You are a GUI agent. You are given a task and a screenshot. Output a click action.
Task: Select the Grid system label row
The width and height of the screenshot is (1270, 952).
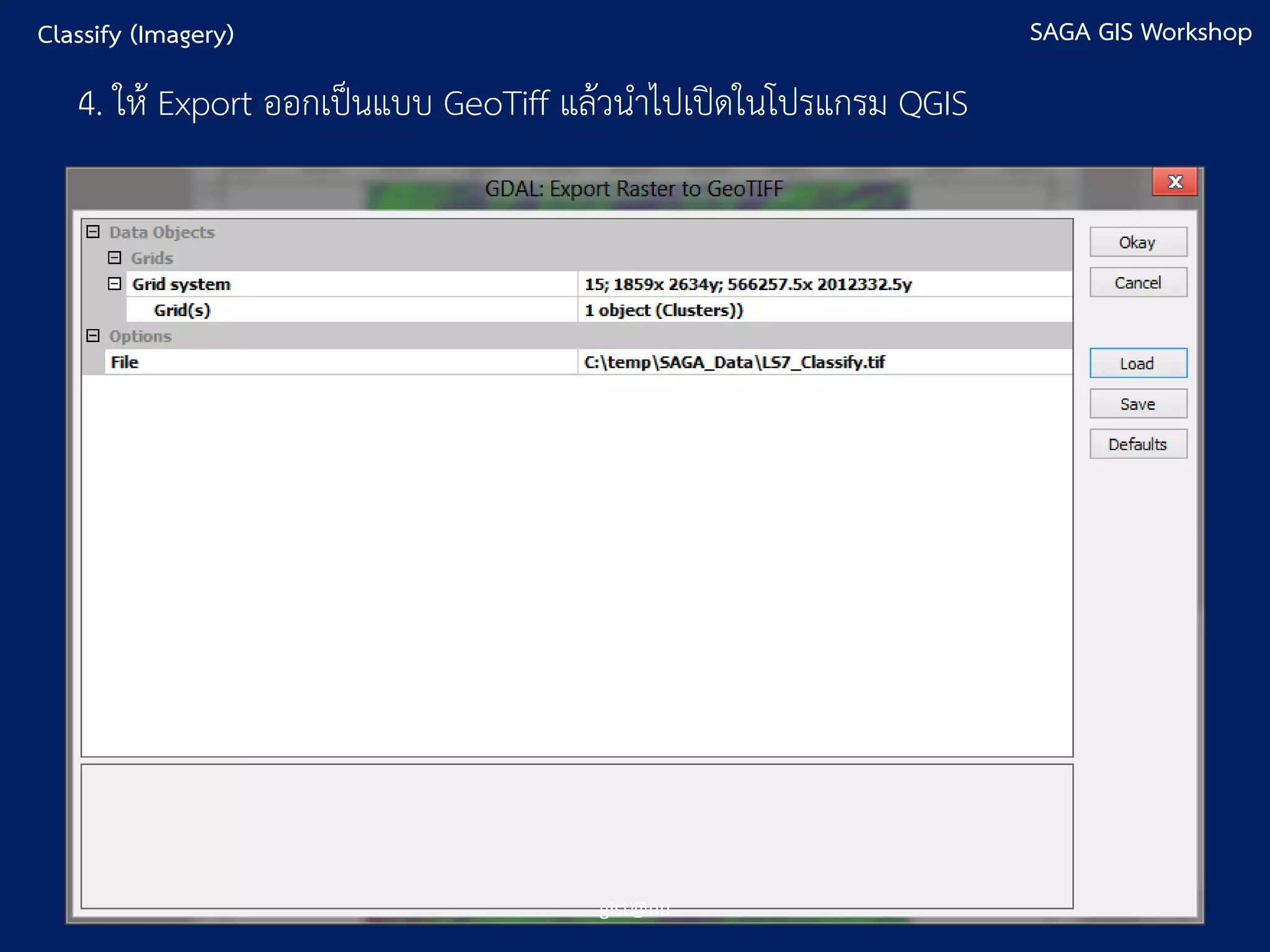pos(352,284)
